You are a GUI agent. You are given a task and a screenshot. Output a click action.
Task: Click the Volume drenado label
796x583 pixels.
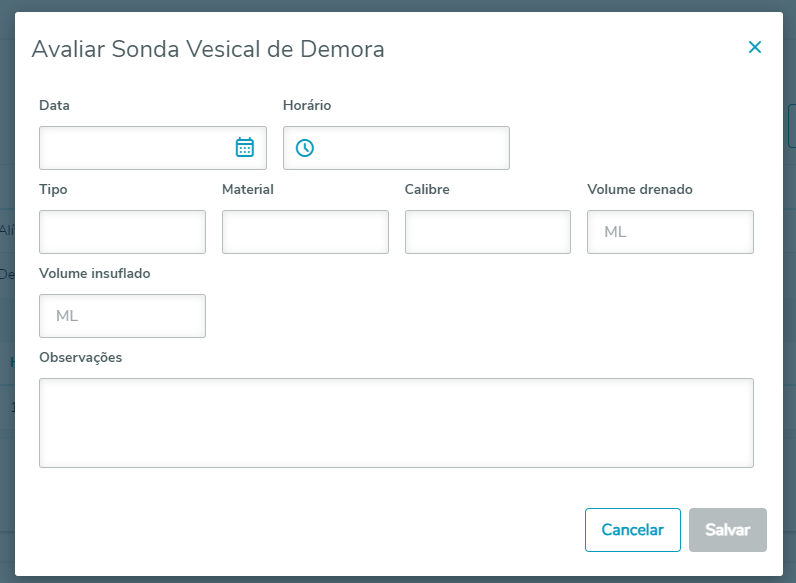coord(639,189)
